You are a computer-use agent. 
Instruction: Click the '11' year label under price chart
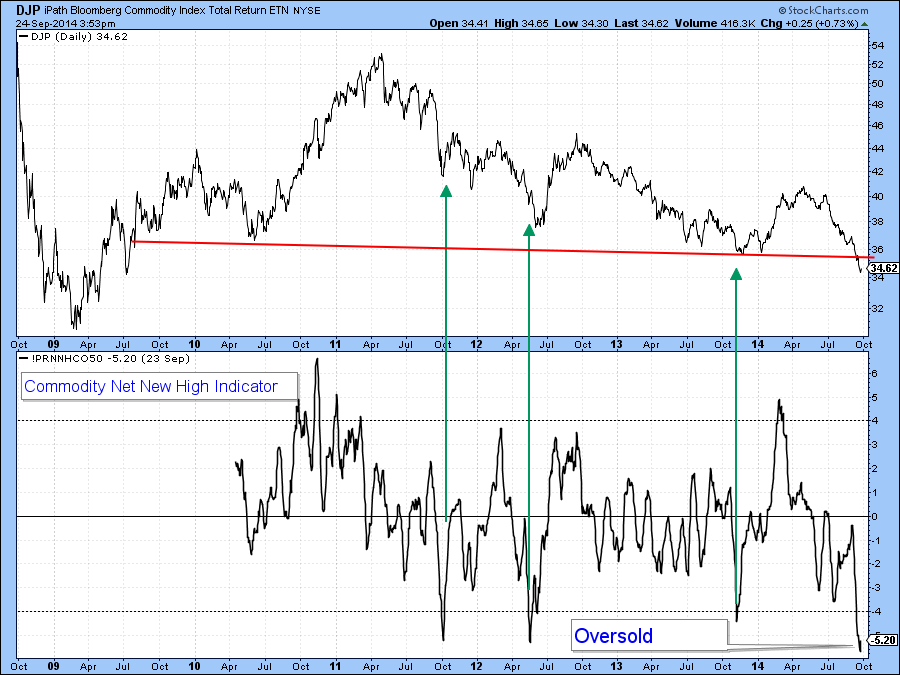(x=335, y=344)
